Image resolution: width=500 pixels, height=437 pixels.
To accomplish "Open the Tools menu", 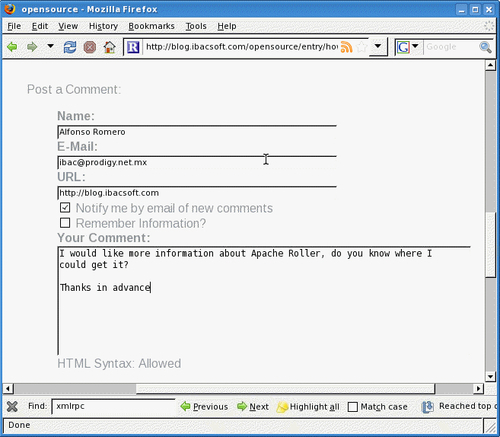I will point(196,26).
